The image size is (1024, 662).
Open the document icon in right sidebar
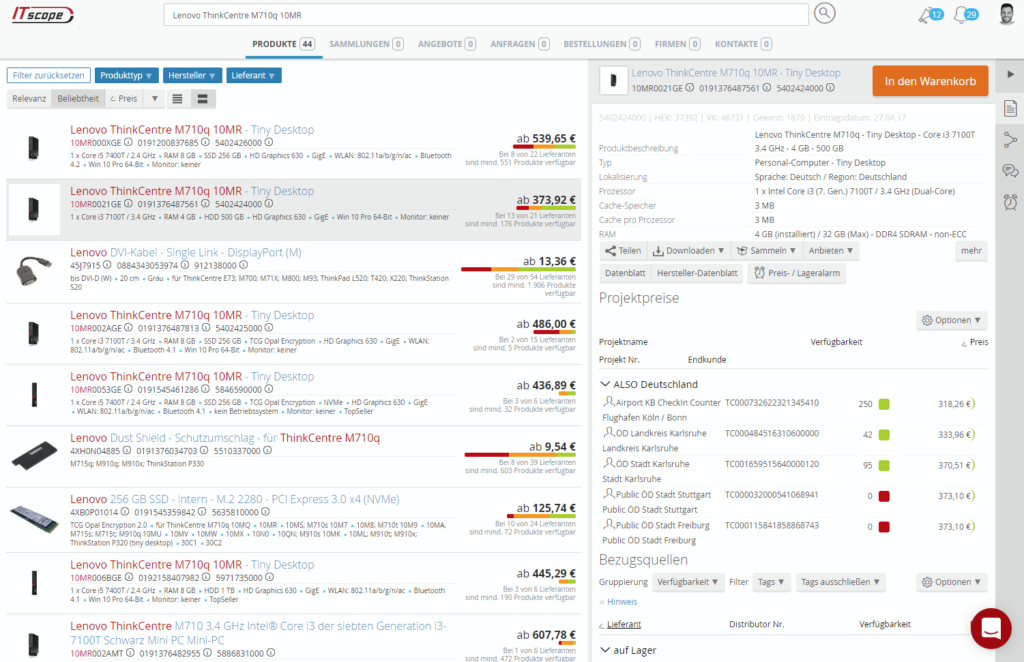(x=1010, y=108)
